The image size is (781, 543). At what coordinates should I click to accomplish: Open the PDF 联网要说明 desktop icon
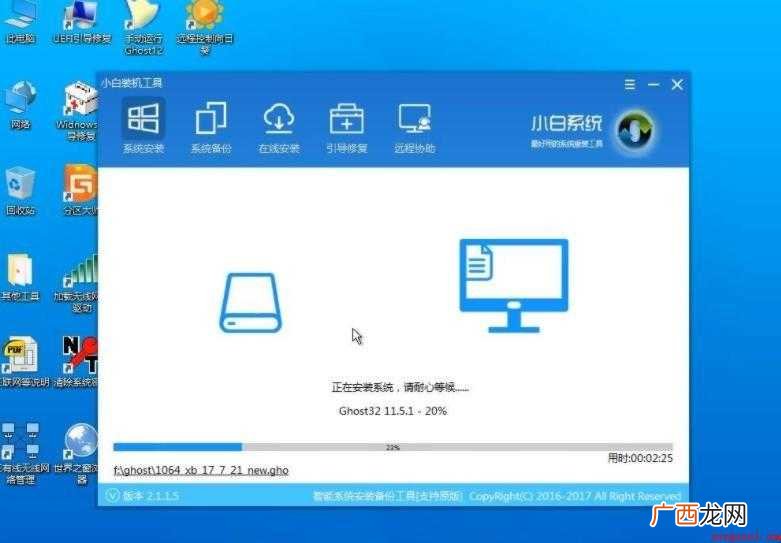point(23,362)
